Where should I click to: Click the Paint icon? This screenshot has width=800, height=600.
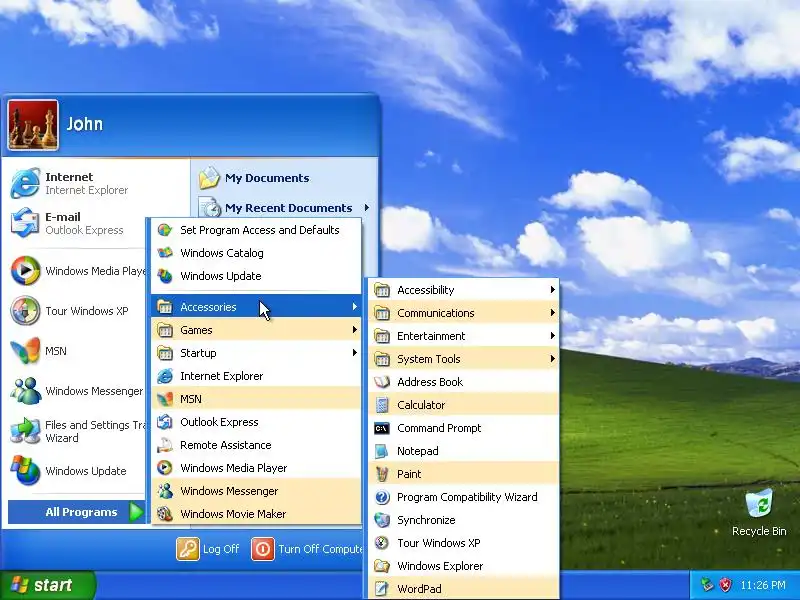pos(382,474)
